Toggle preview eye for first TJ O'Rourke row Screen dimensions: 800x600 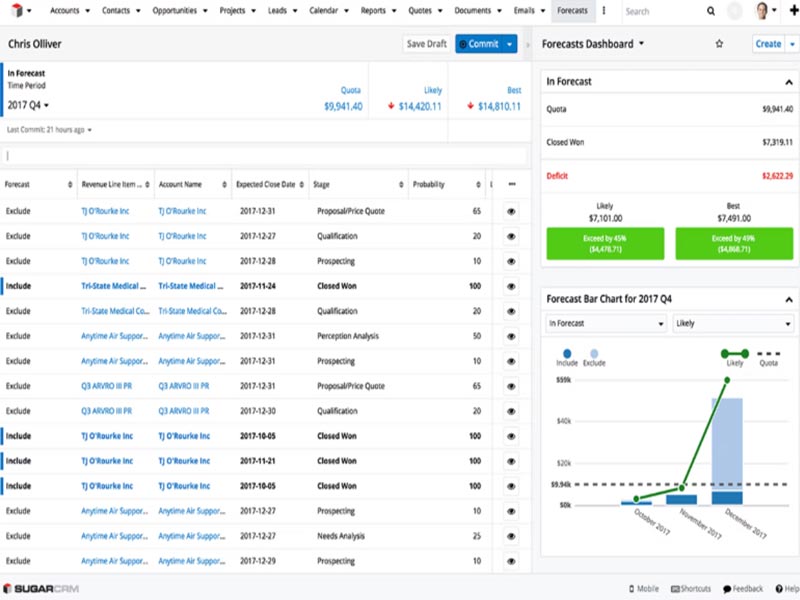(510, 211)
